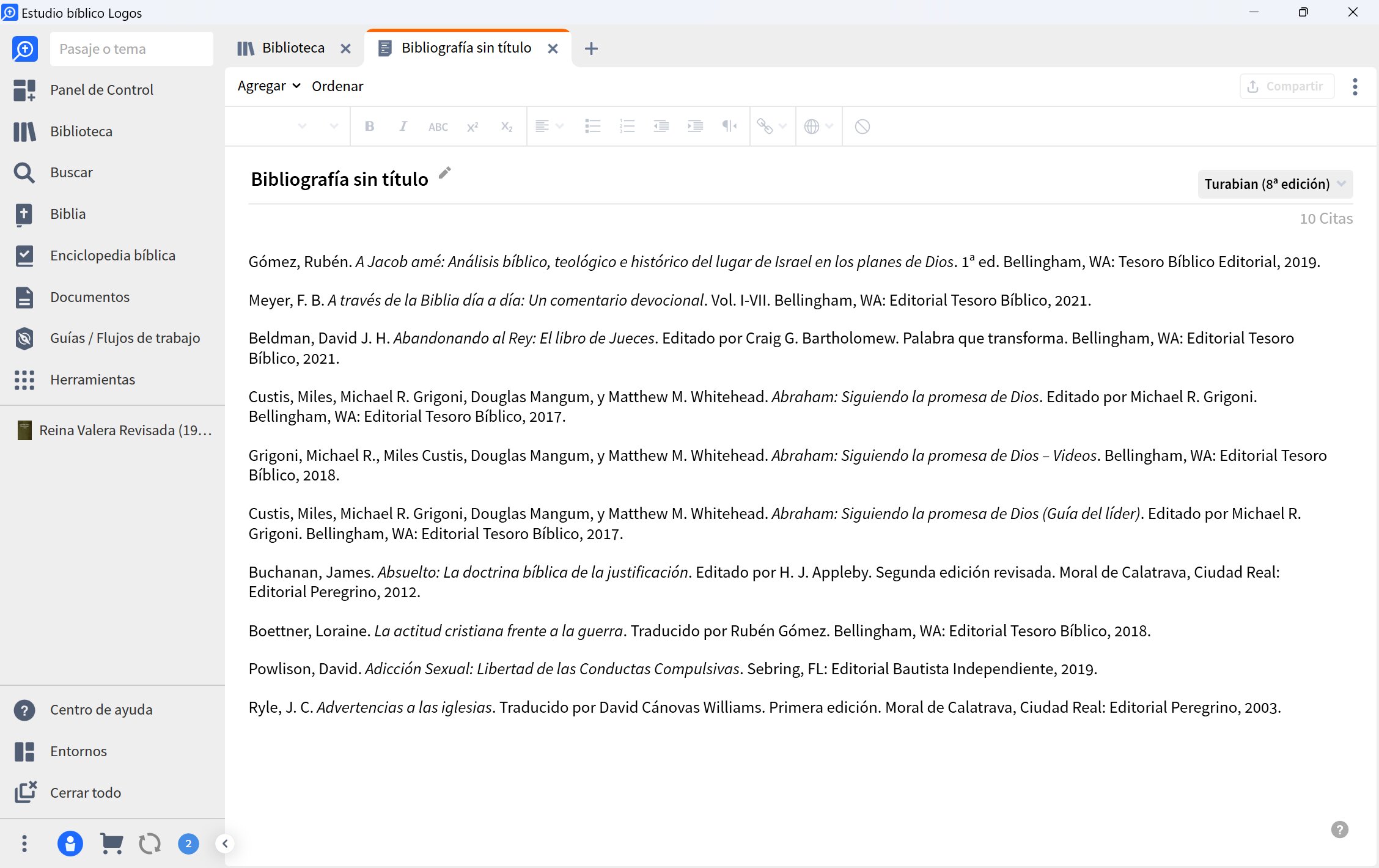Open the first style dropdown in toolbar
This screenshot has height=868, width=1379.
tap(302, 127)
